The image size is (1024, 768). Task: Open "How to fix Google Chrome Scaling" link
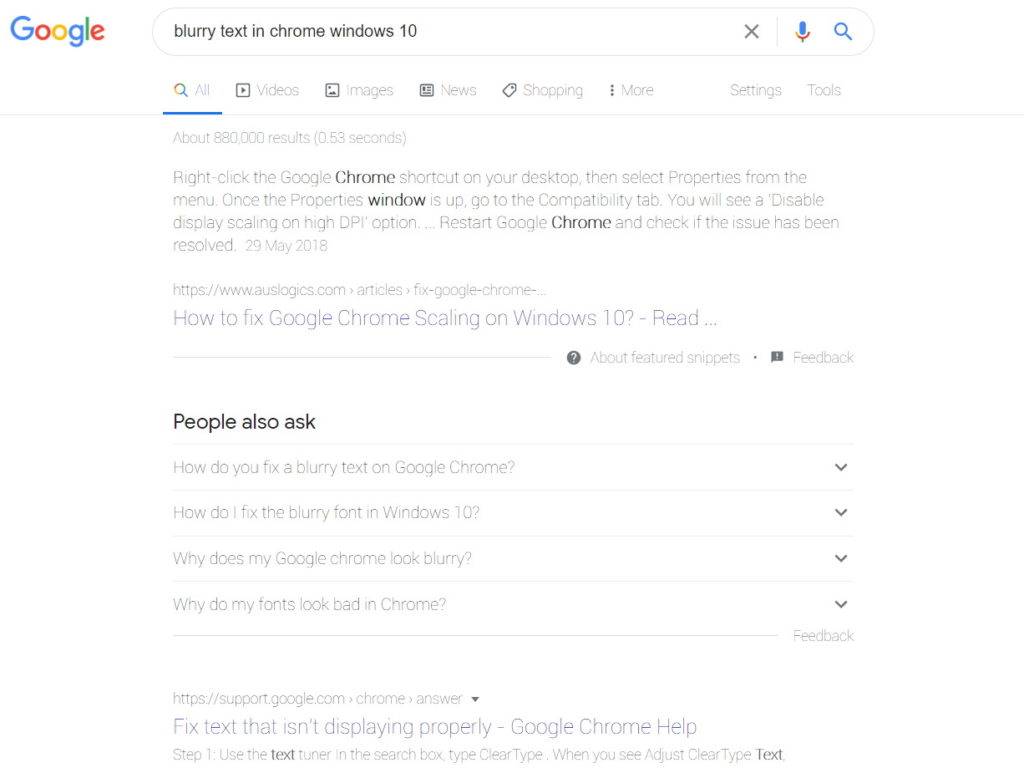click(445, 318)
